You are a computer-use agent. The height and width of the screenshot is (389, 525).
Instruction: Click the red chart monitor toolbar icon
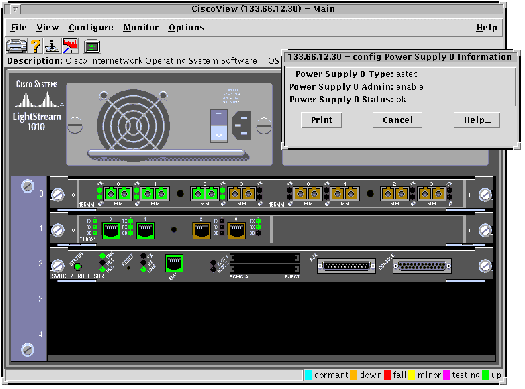point(70,46)
